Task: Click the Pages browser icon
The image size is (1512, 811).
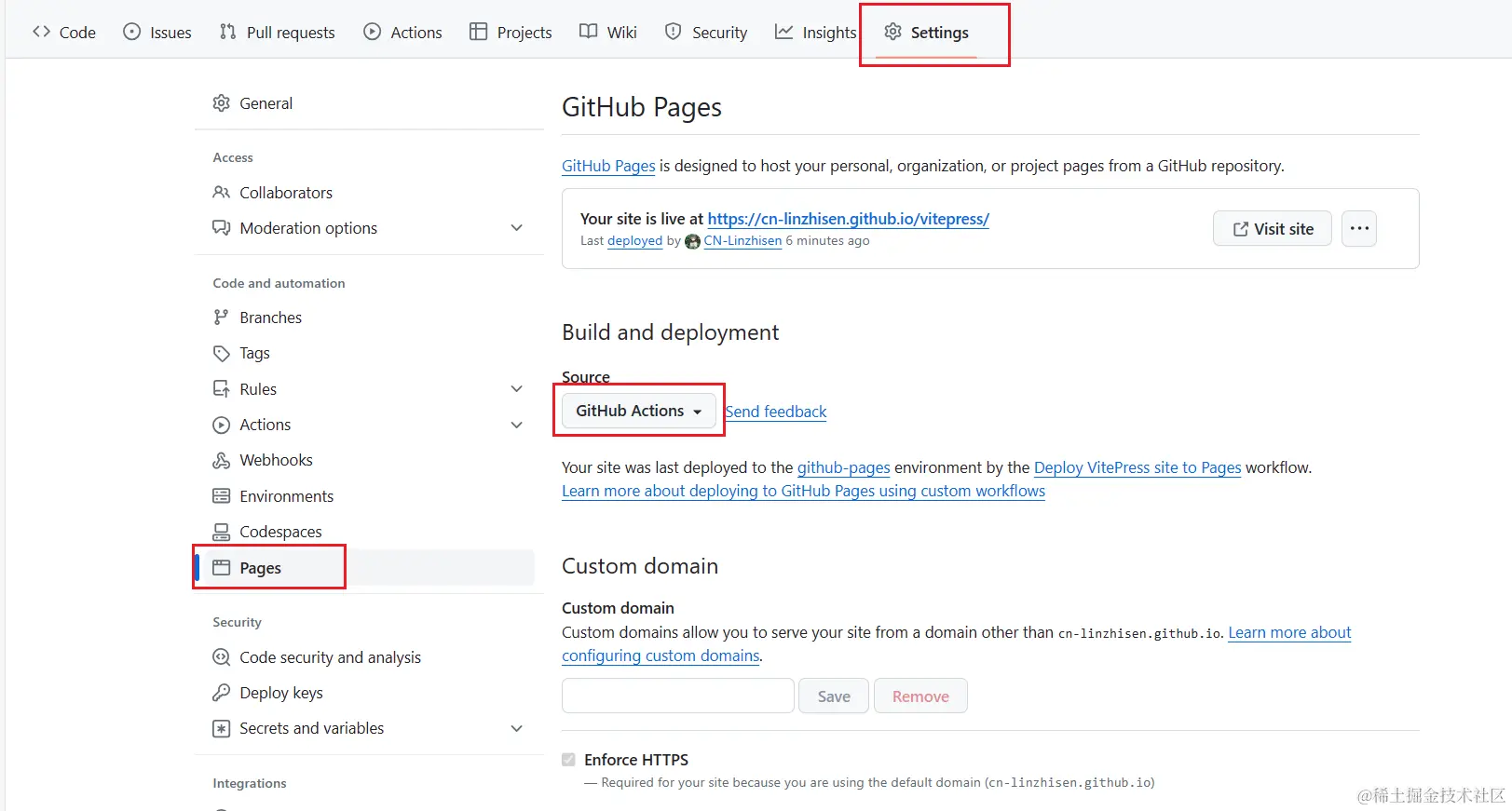Action: [x=222, y=567]
